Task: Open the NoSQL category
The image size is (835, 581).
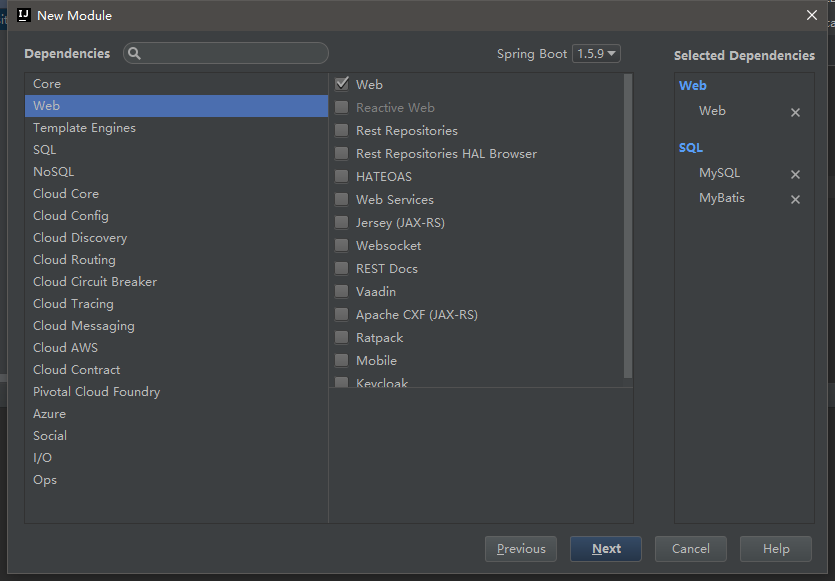Action: pyautogui.click(x=176, y=171)
